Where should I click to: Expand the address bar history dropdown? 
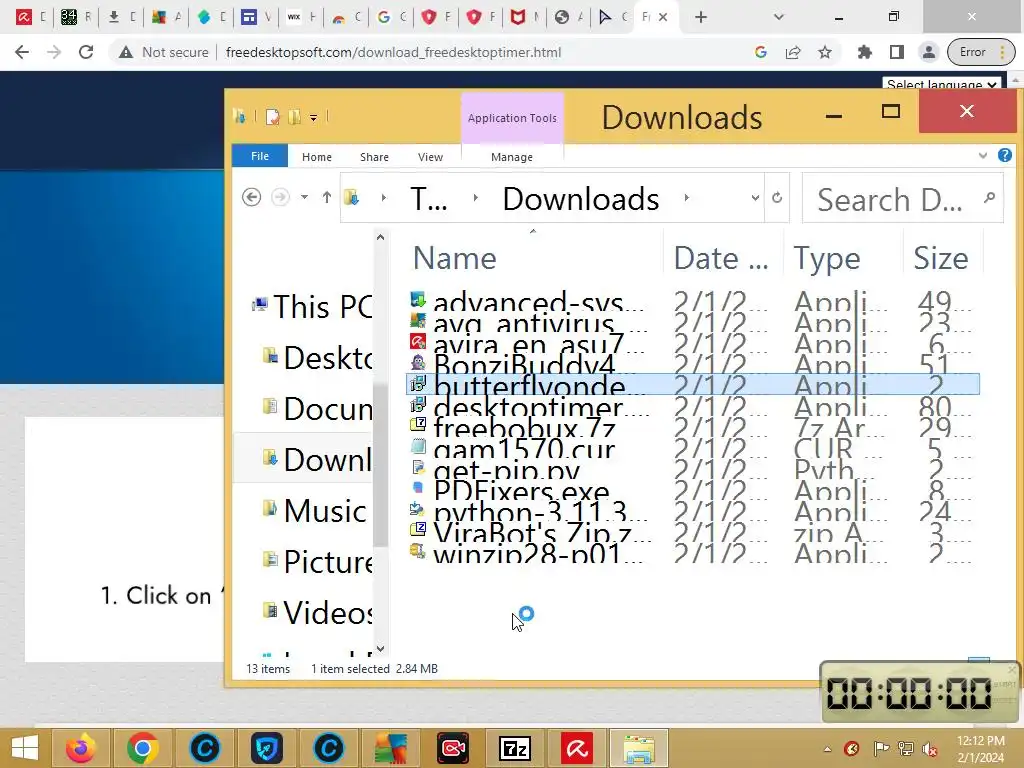pyautogui.click(x=755, y=198)
